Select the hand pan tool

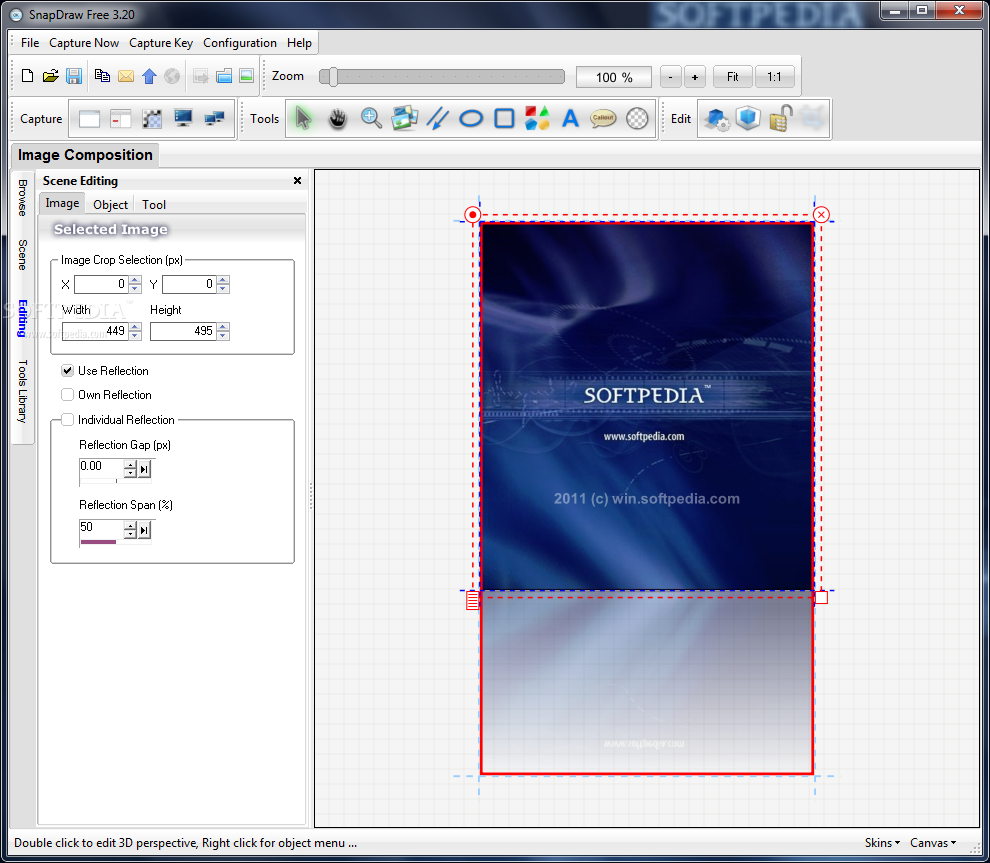[x=338, y=118]
